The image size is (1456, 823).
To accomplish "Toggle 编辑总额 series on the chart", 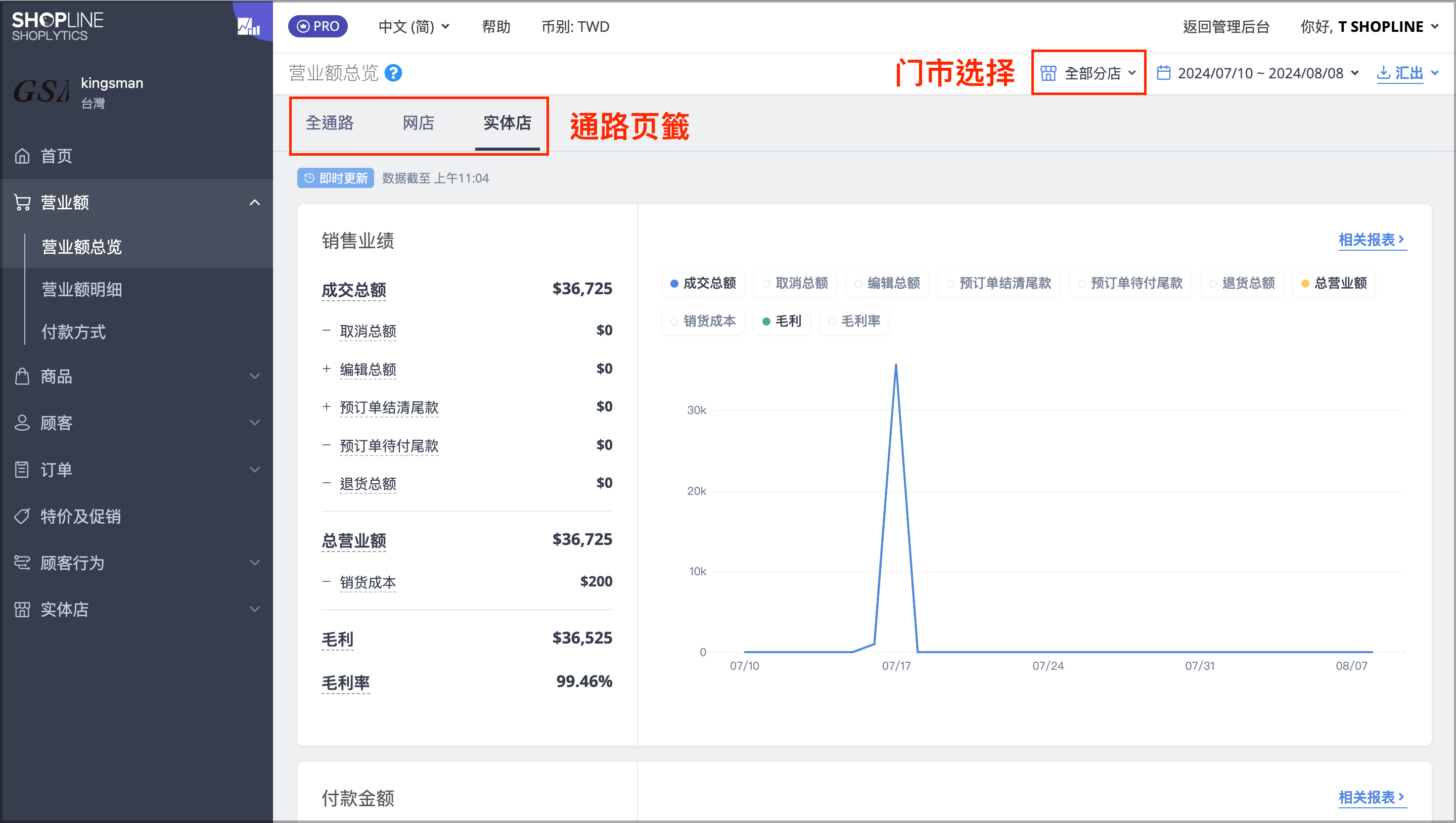I will click(x=887, y=283).
